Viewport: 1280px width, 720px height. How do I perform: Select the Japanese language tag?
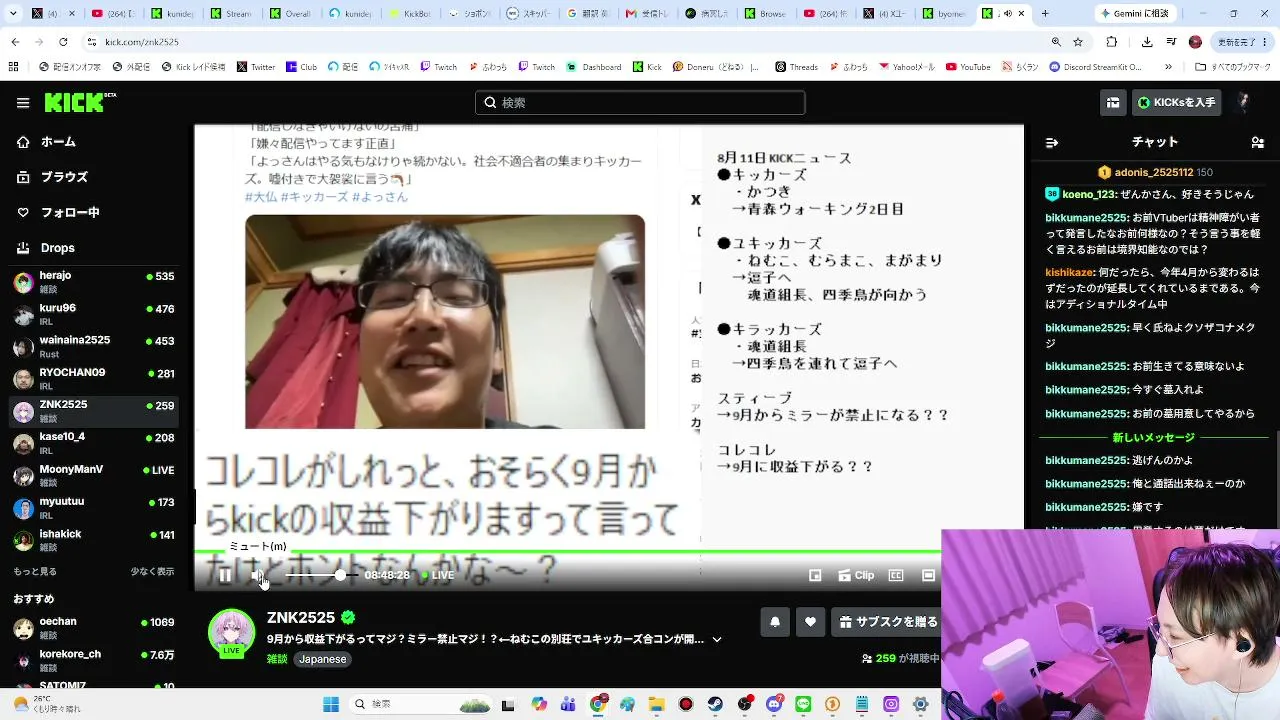[x=323, y=659]
